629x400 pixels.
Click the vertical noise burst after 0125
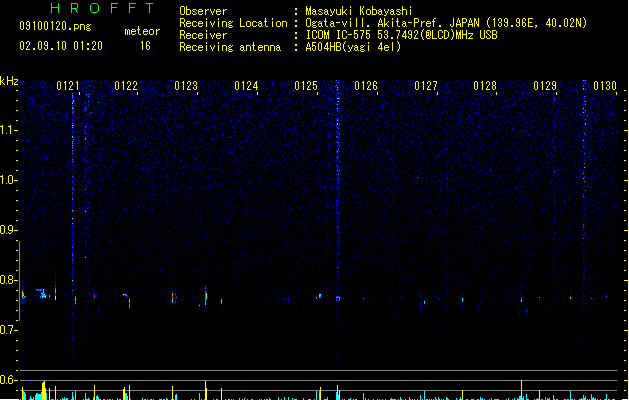(338, 225)
